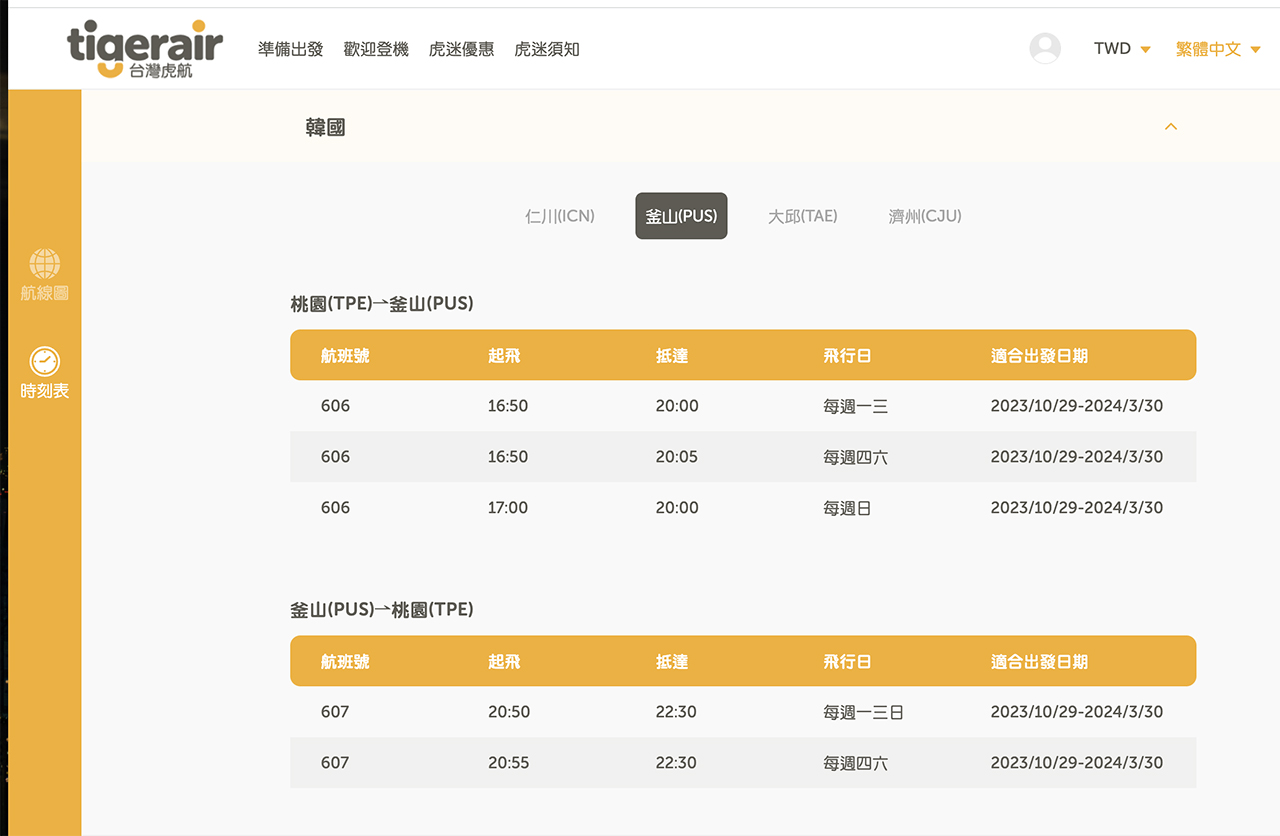1280x836 pixels.
Task: Click the tigerair logo
Action: [x=145, y=48]
